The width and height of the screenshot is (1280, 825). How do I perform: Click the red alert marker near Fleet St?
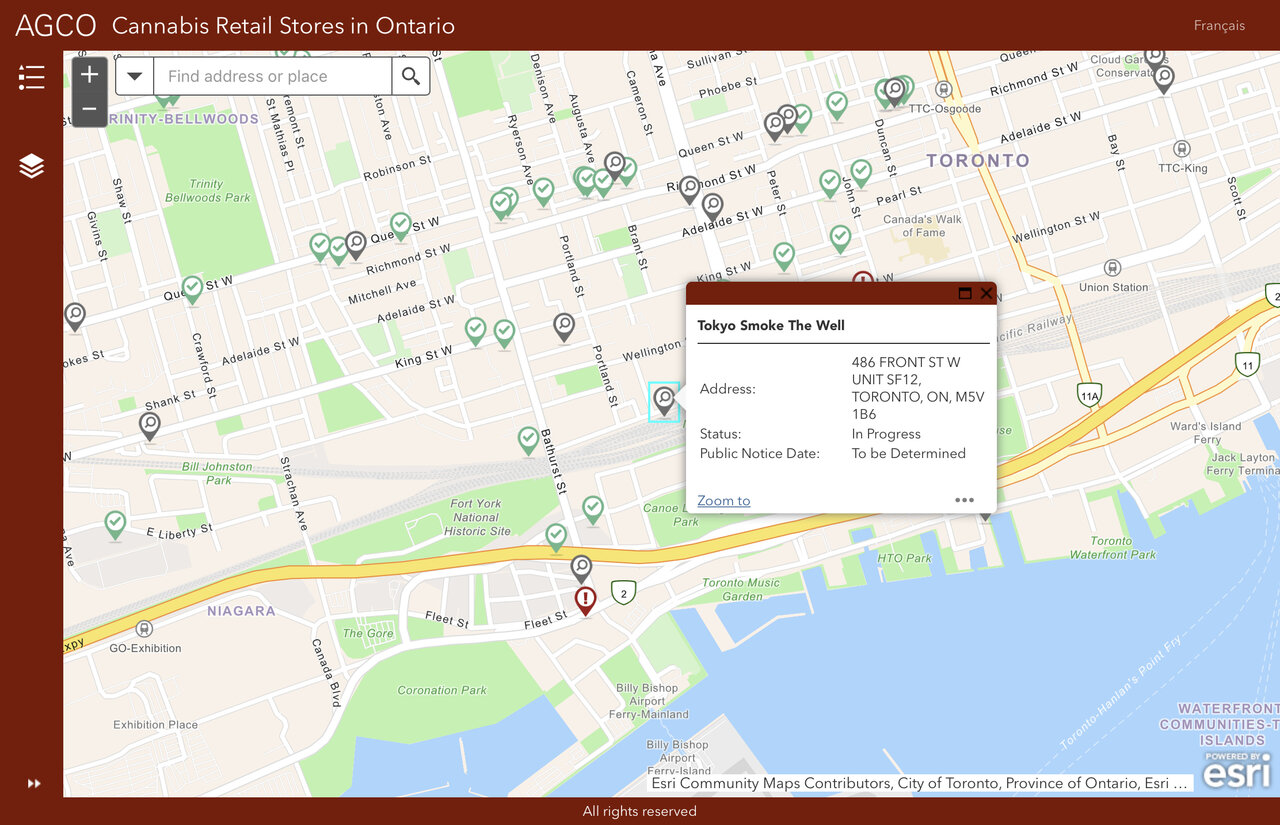(585, 600)
